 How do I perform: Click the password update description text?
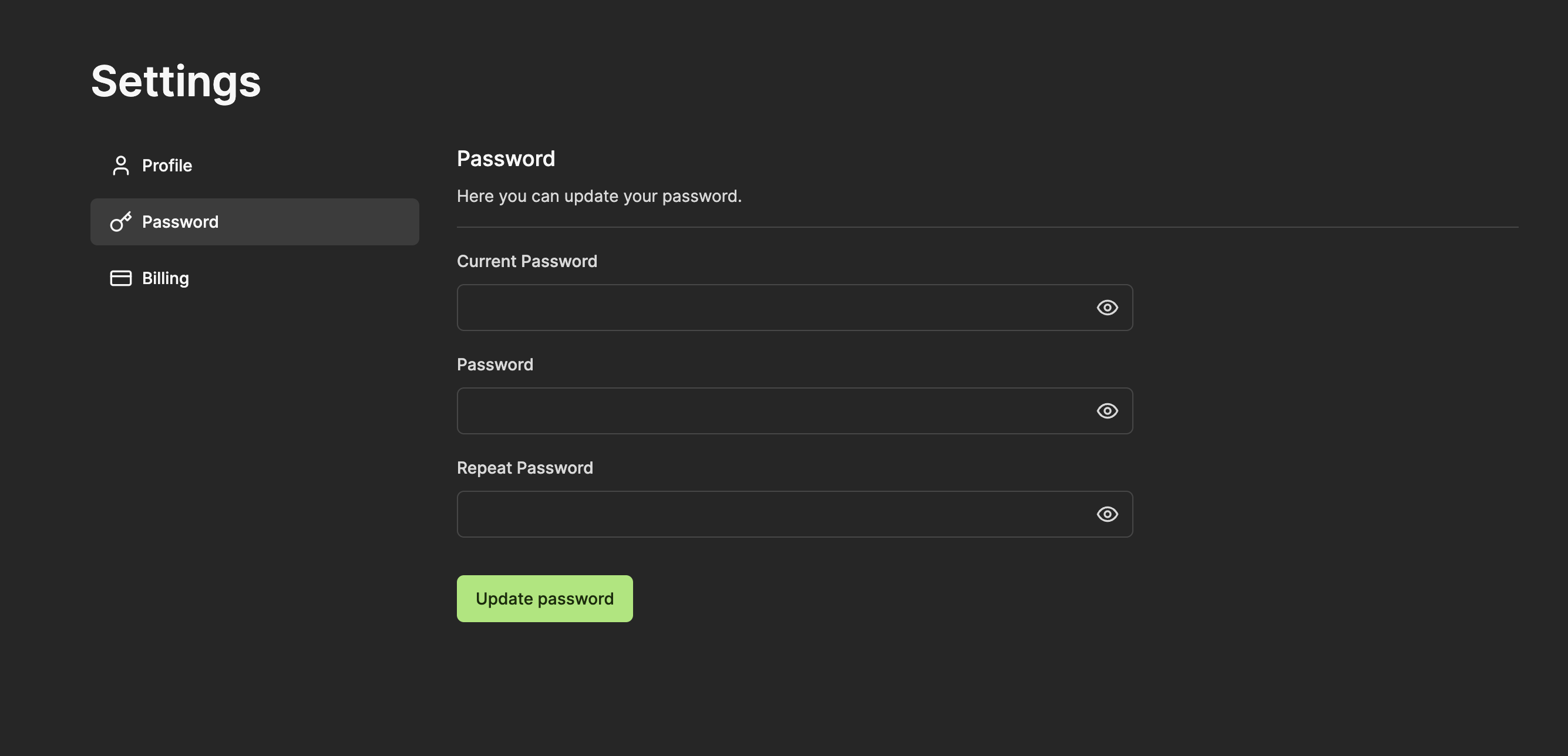pyautogui.click(x=599, y=196)
